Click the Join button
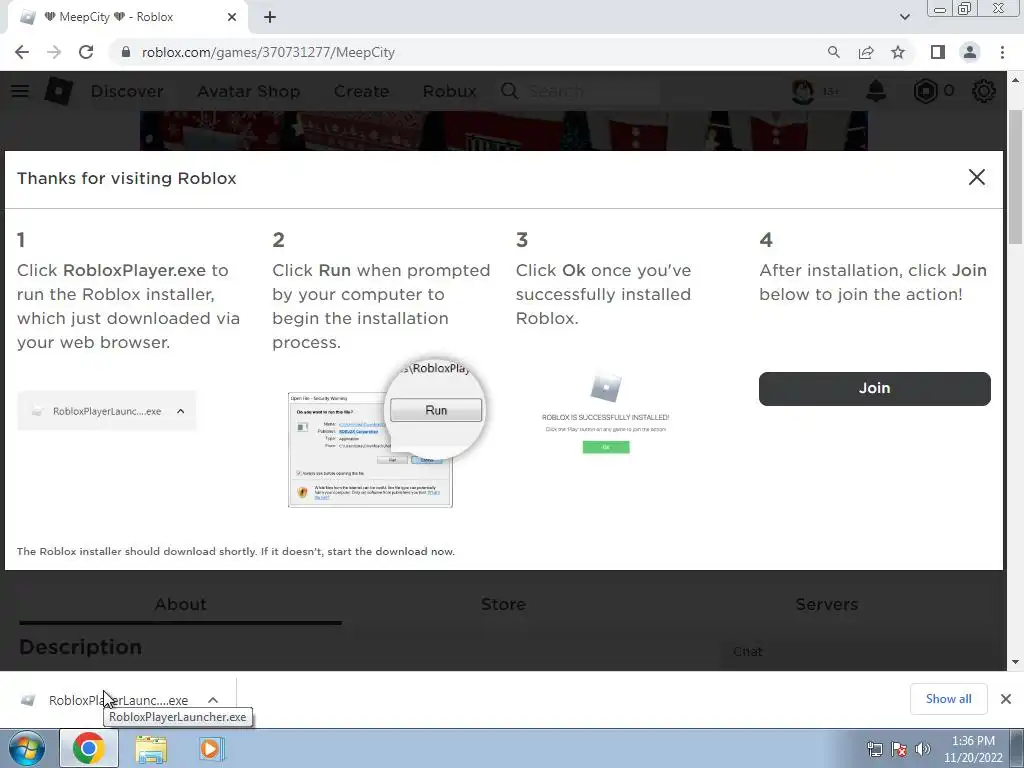Image resolution: width=1024 pixels, height=768 pixels. point(874,389)
